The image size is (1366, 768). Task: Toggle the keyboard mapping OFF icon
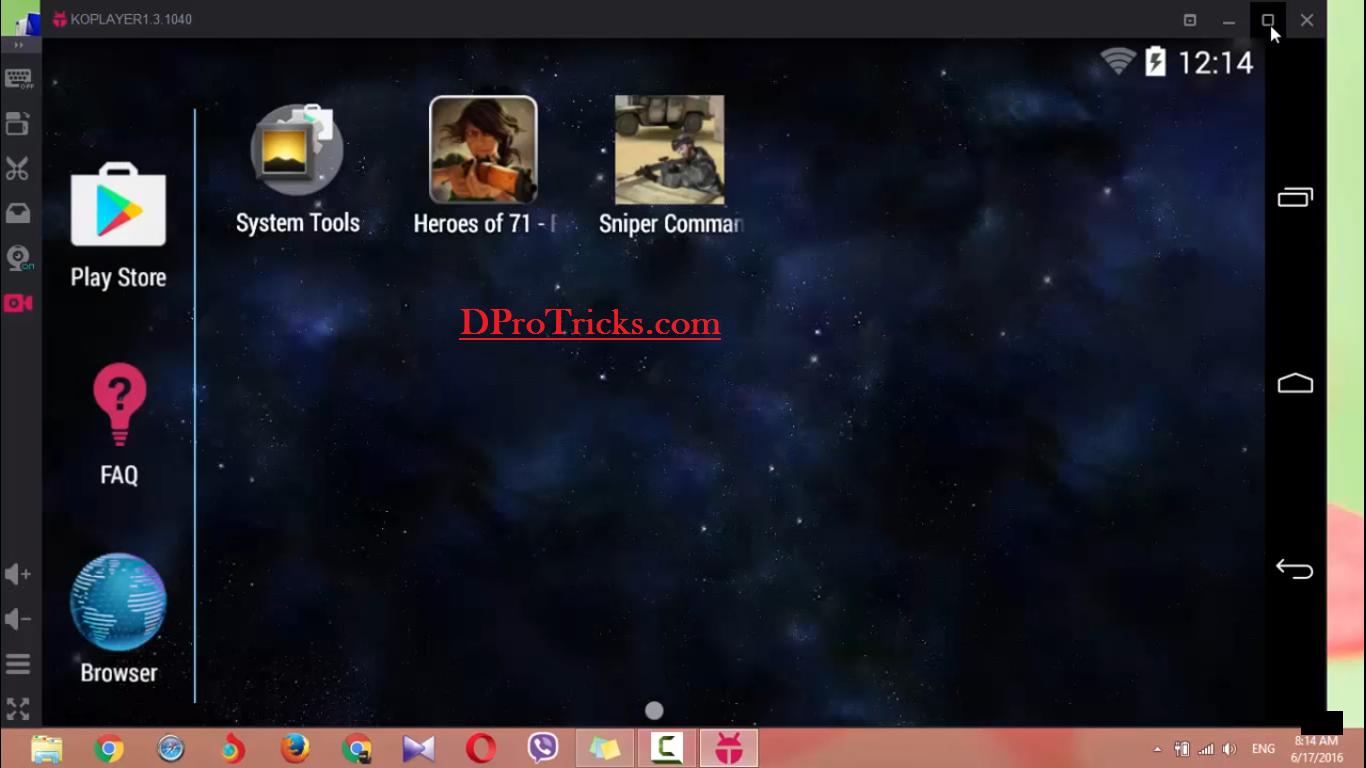18,79
